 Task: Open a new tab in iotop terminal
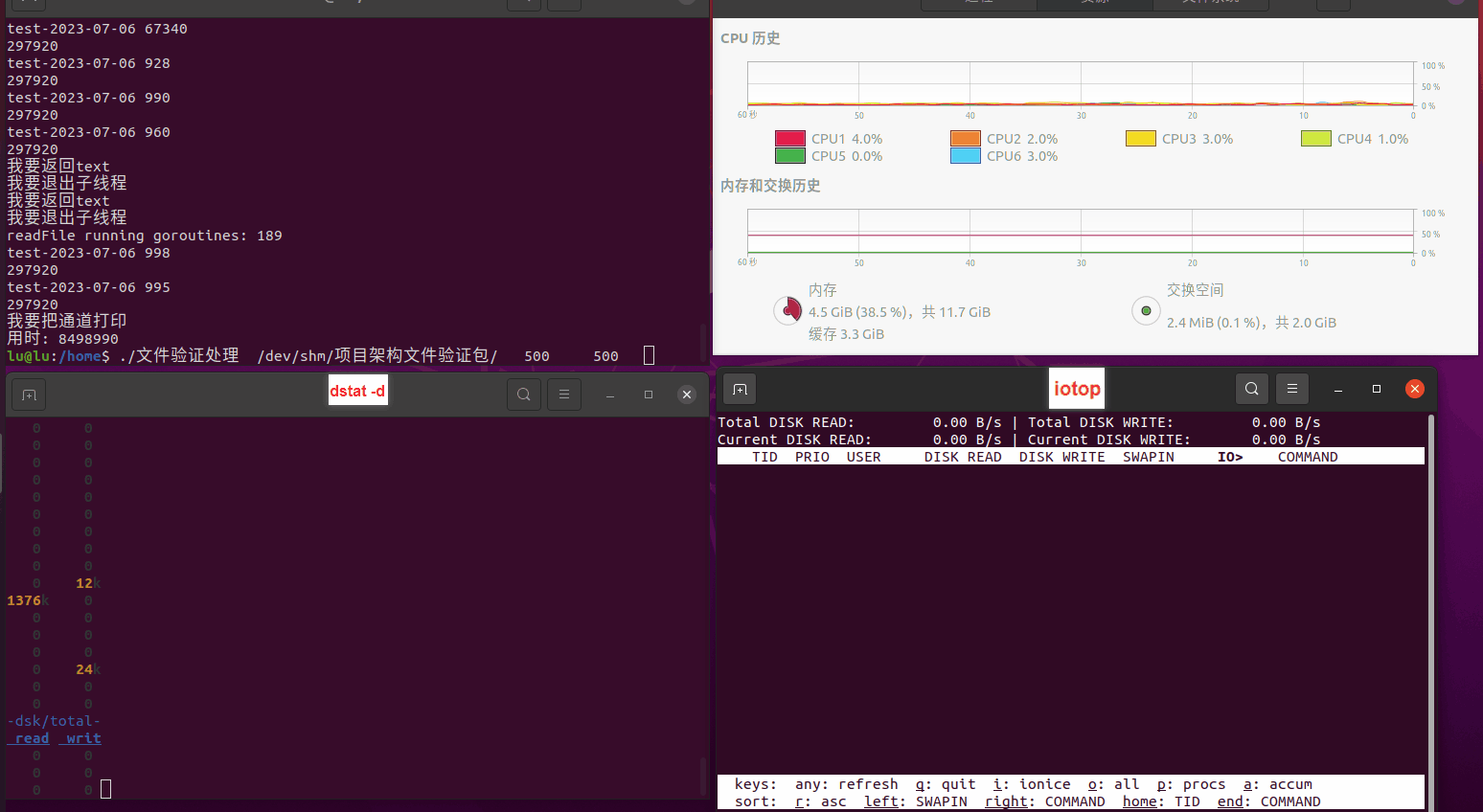point(740,389)
